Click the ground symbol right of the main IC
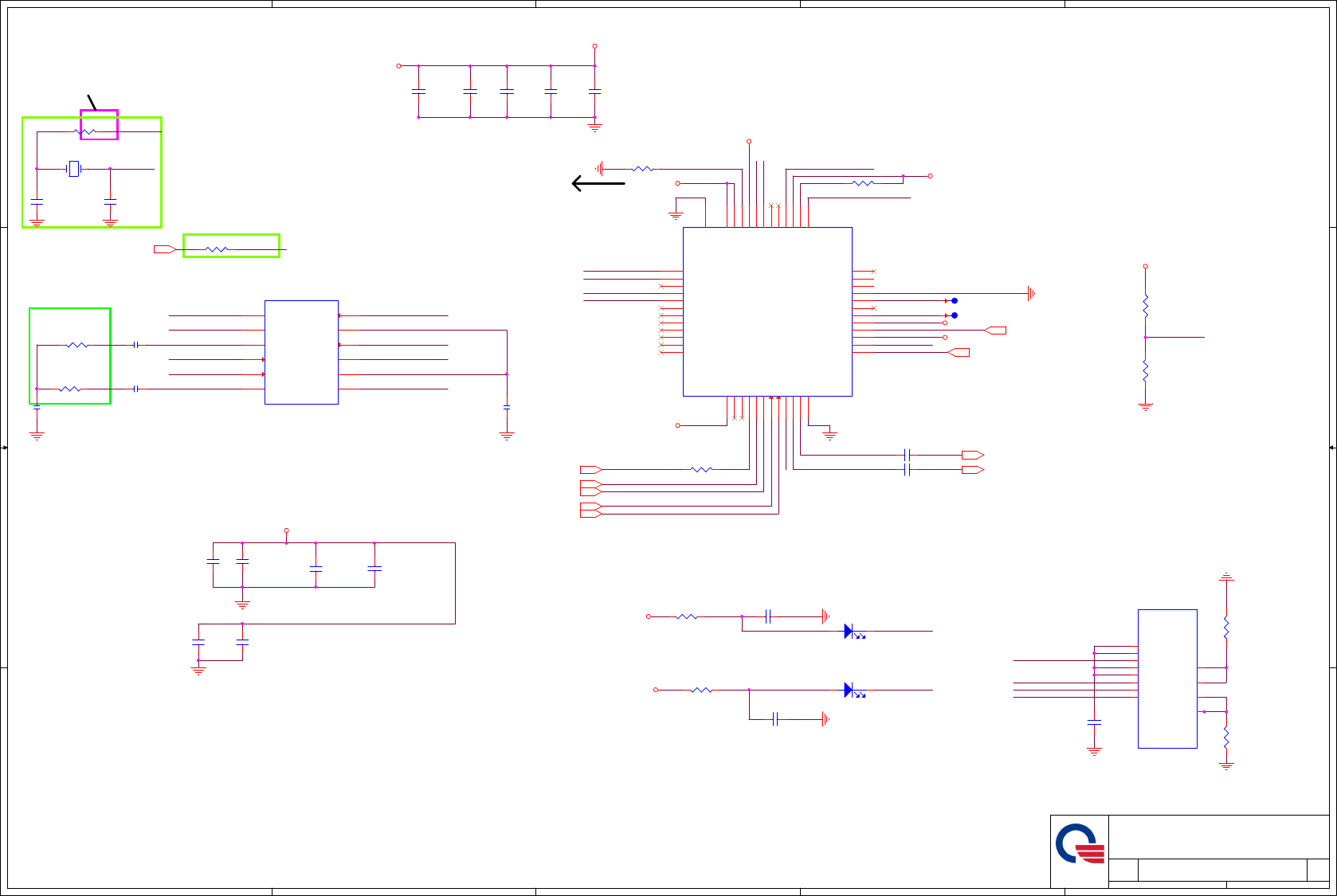 pos(1031,294)
